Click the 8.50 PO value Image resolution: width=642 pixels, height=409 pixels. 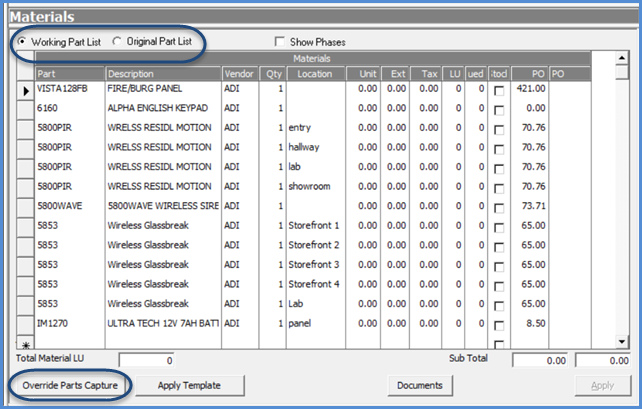[536, 323]
